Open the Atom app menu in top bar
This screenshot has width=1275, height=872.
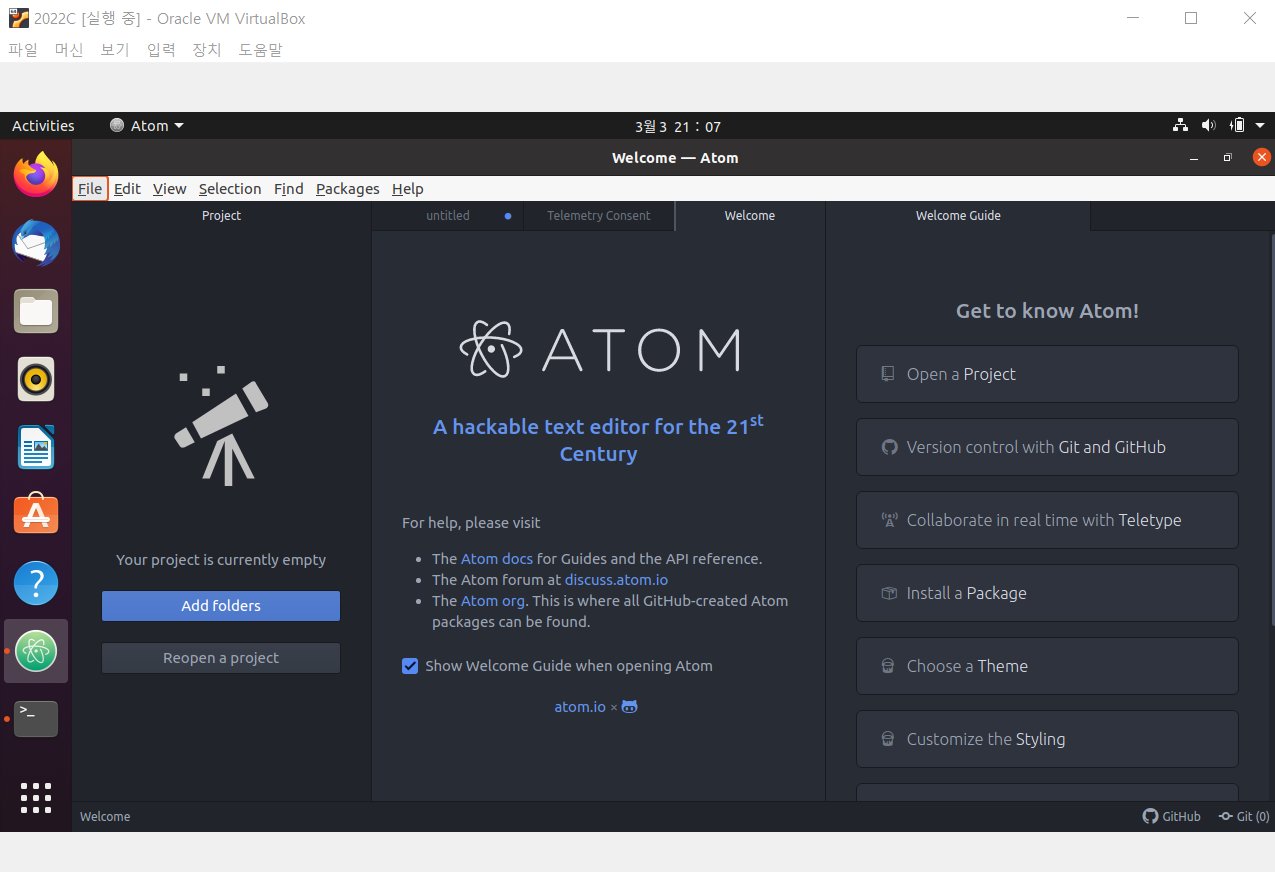(x=147, y=126)
